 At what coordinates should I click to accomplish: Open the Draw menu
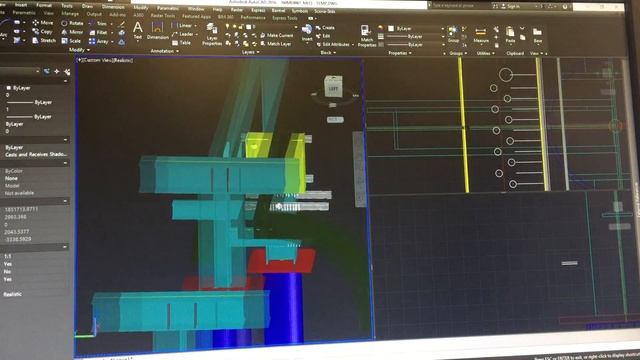[x=87, y=6]
